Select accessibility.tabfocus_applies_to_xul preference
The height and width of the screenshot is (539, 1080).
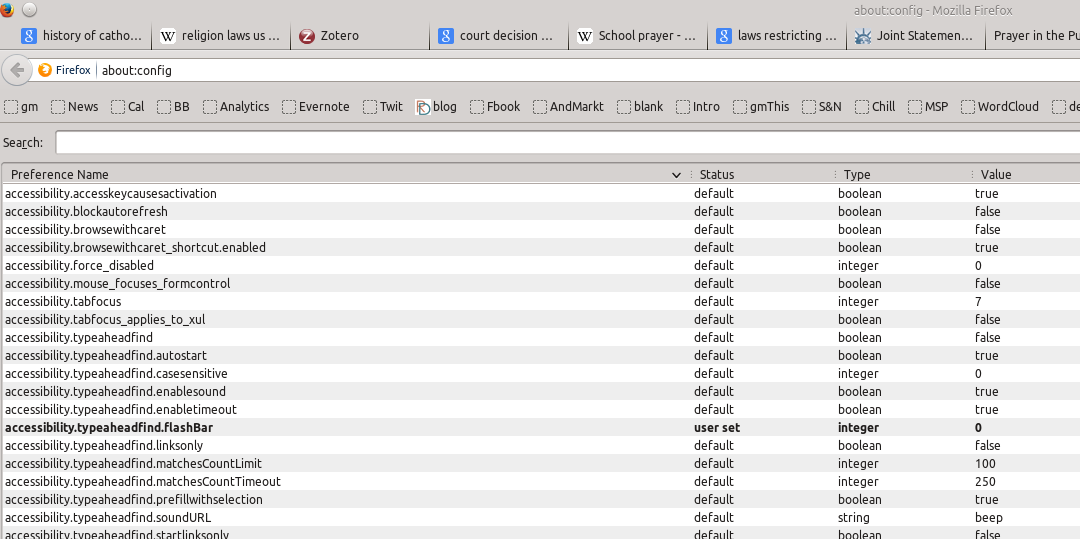(x=541, y=319)
